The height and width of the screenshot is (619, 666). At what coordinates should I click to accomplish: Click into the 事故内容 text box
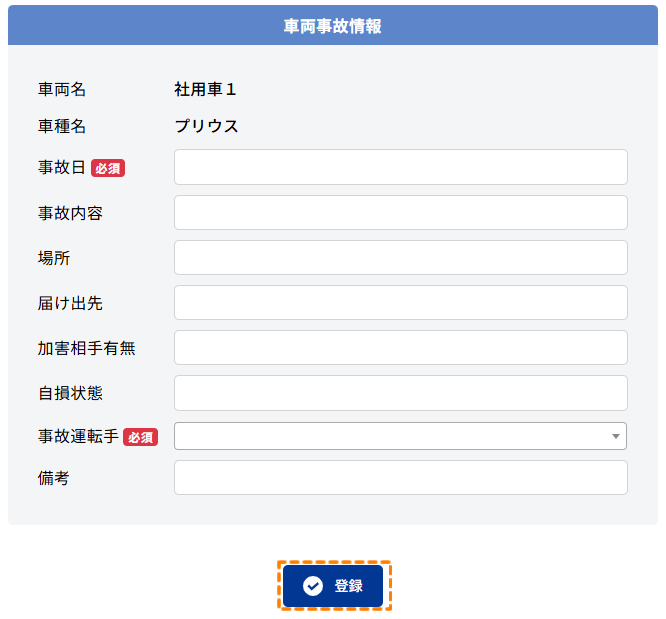pos(400,212)
